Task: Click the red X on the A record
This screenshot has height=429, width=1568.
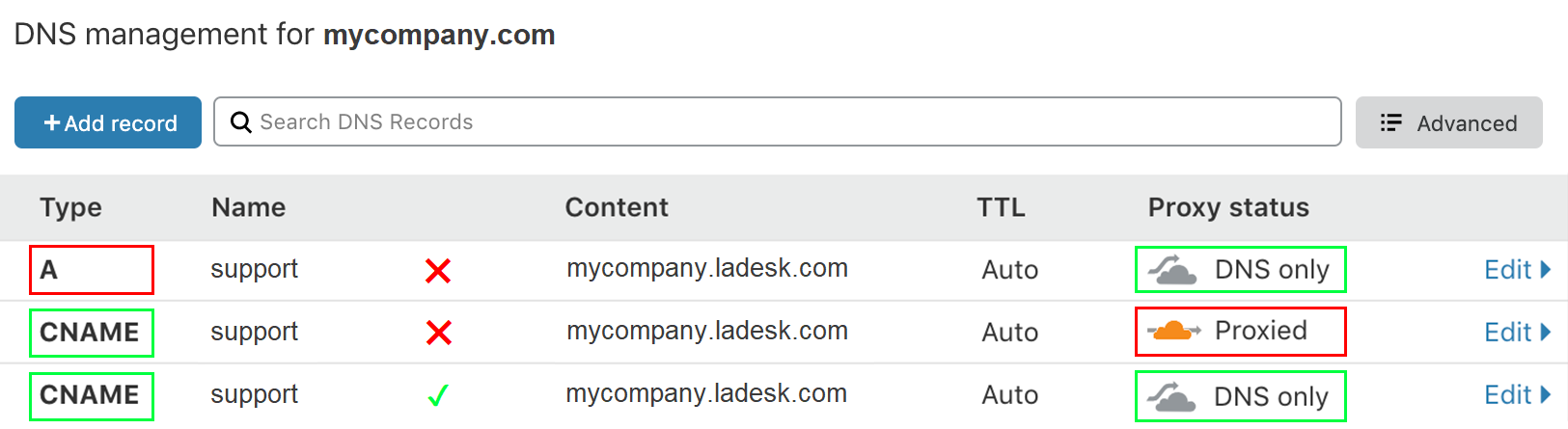Action: point(438,271)
